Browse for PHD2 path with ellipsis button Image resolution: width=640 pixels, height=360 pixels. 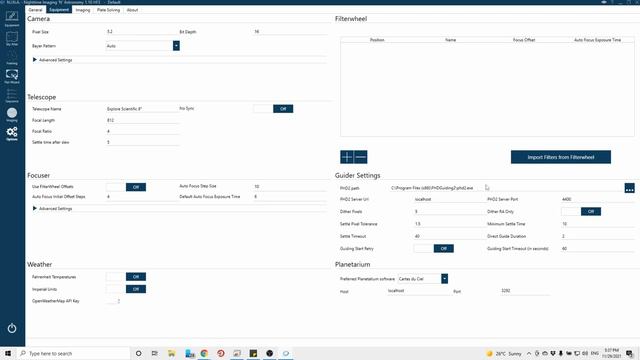tap(629, 188)
